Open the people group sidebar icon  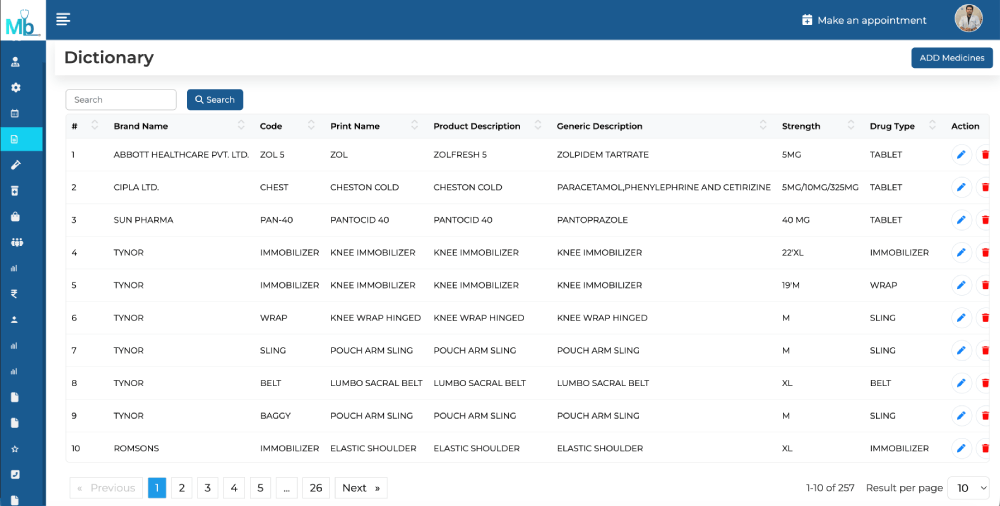coord(16,242)
